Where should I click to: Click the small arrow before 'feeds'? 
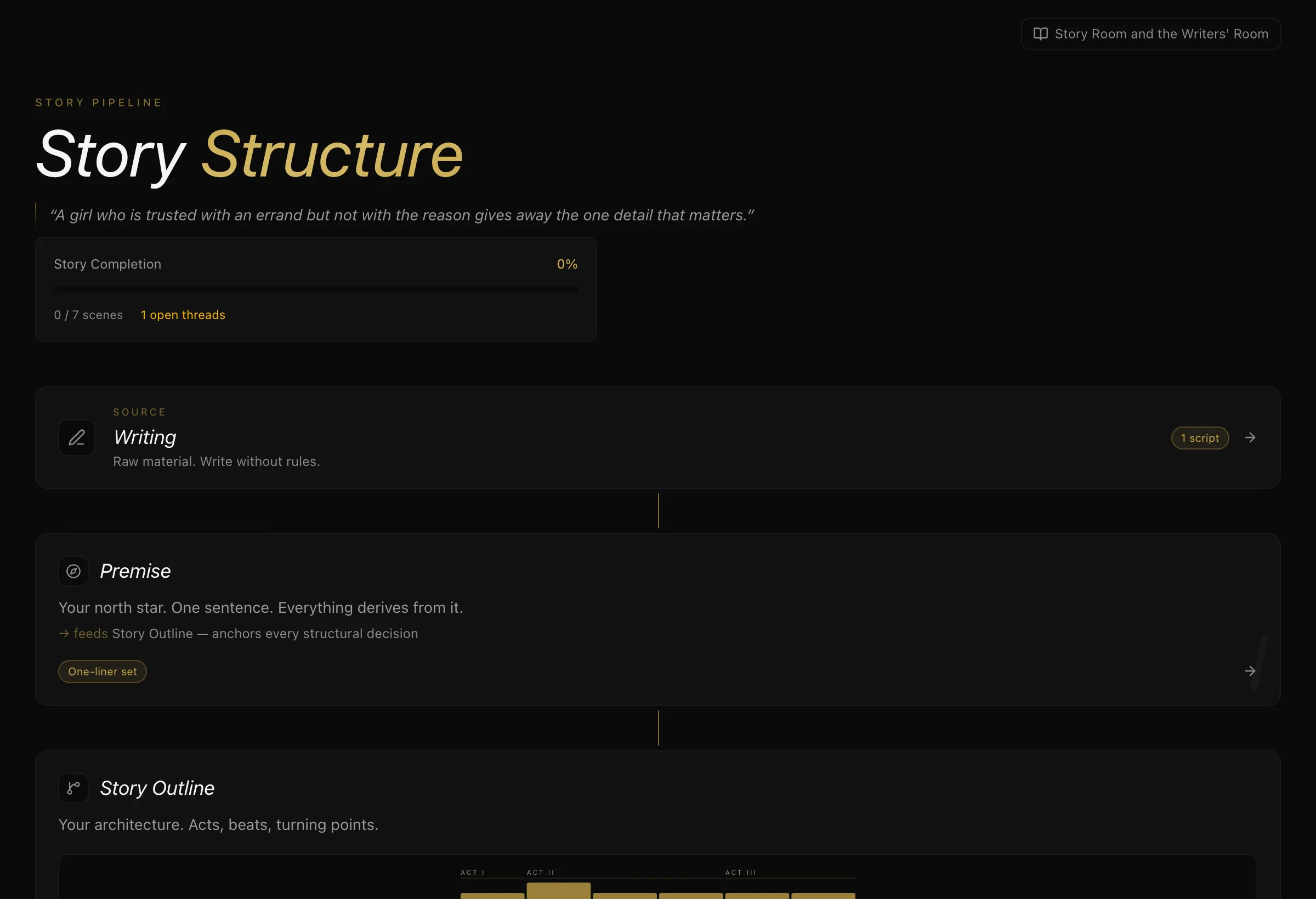coord(64,634)
